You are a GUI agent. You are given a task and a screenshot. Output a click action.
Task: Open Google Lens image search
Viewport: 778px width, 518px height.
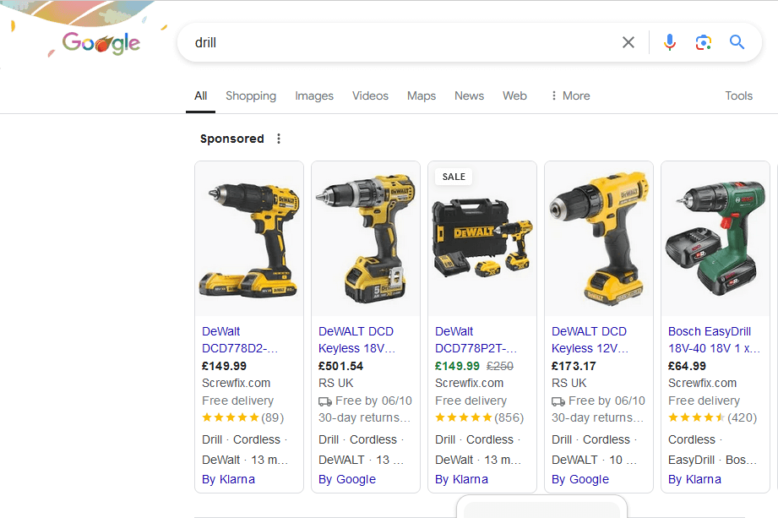coord(703,42)
